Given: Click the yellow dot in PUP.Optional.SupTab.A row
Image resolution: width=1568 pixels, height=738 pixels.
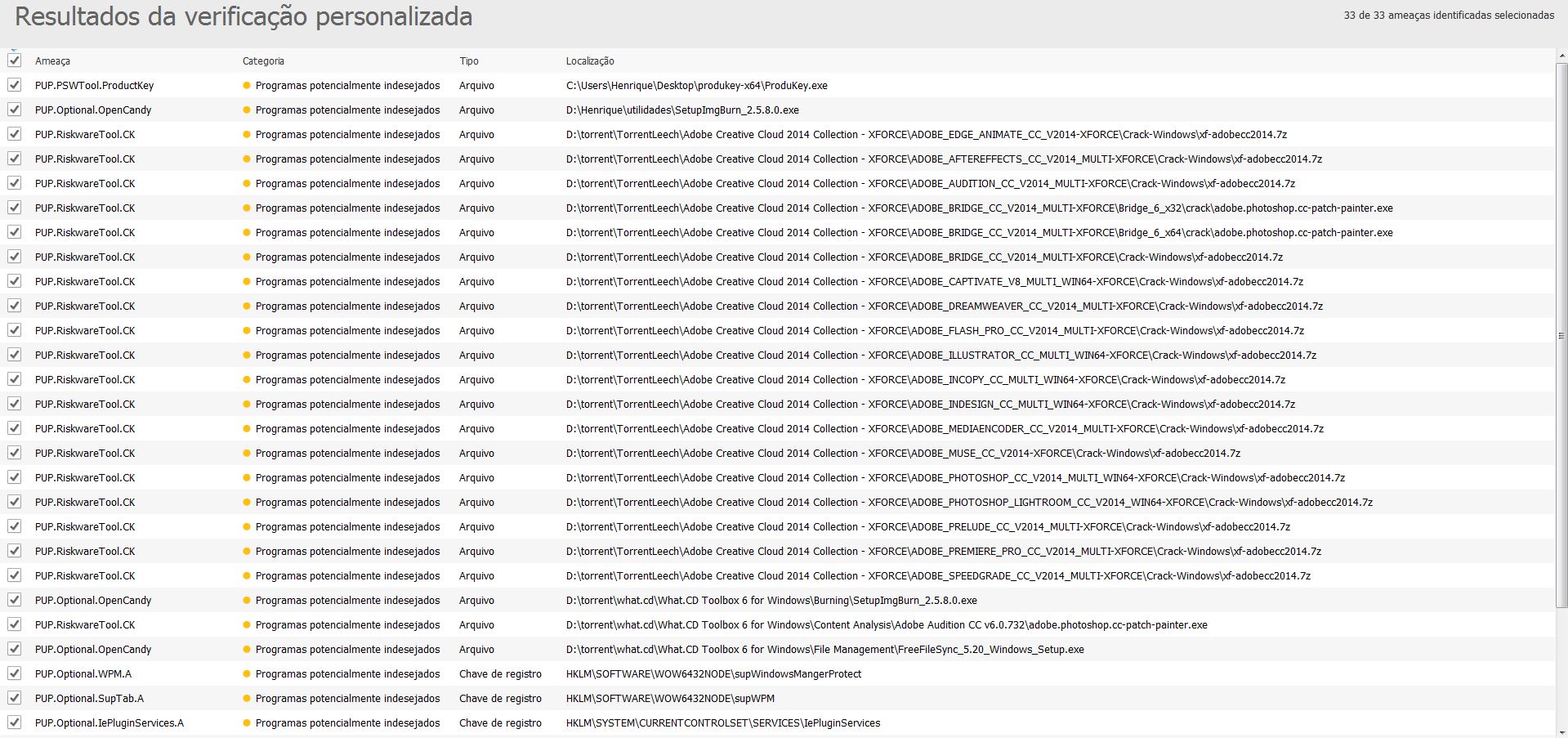Looking at the screenshot, I should pyautogui.click(x=247, y=698).
